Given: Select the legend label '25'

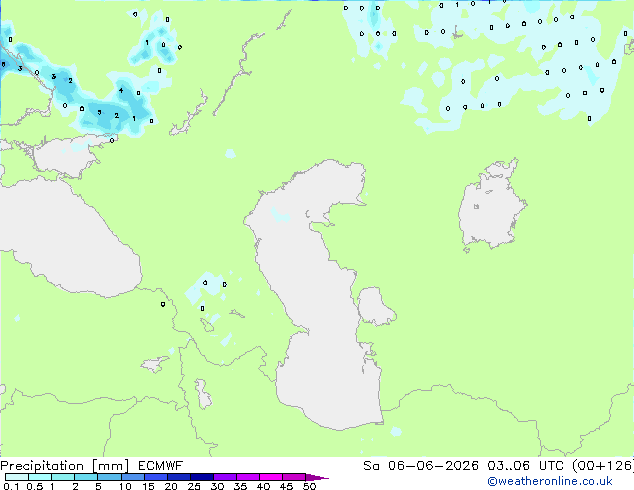Looking at the screenshot, I should pos(194,486).
